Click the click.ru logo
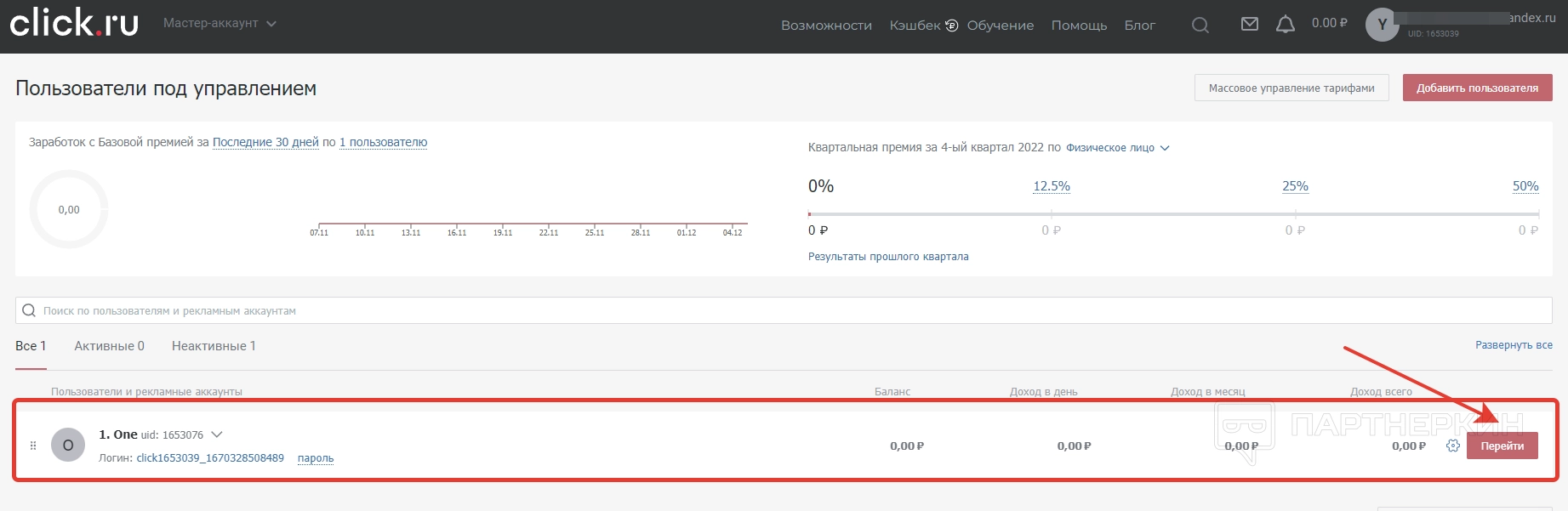 74,23
